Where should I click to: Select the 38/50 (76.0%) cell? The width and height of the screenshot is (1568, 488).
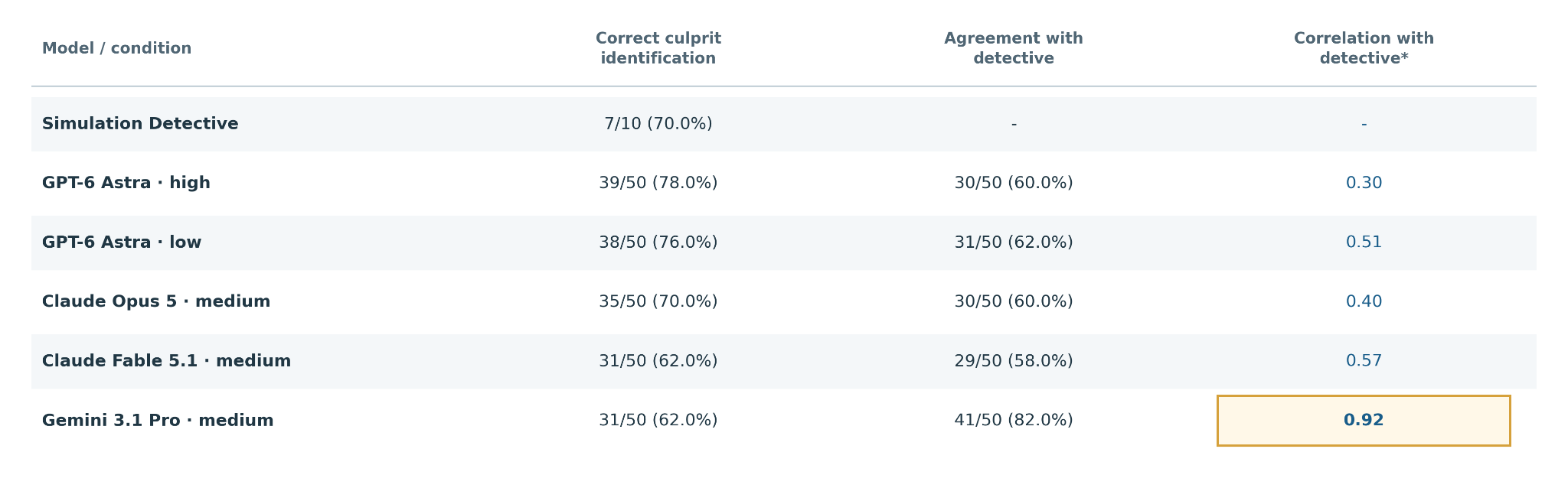click(658, 242)
